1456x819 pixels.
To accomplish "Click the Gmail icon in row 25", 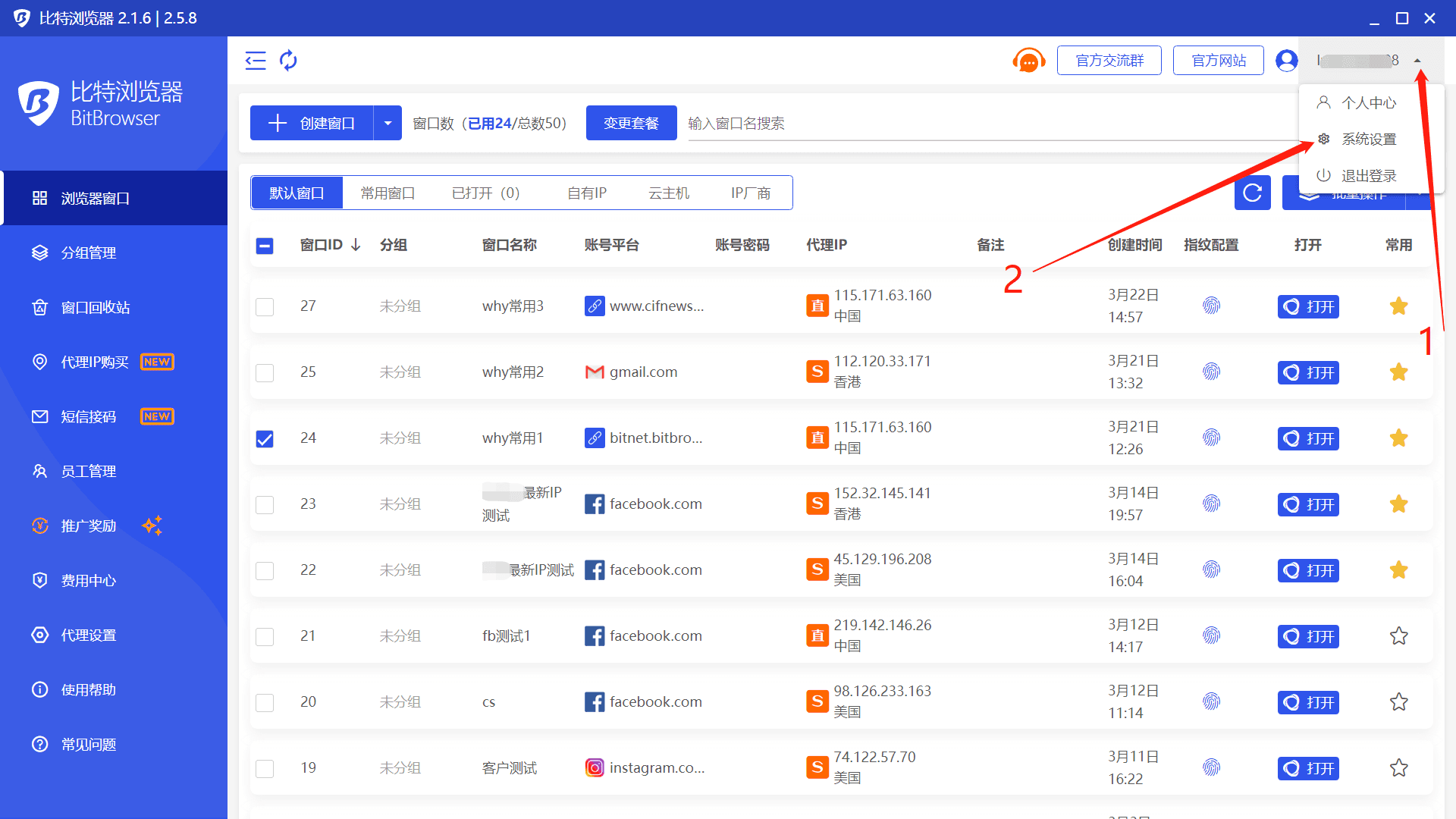I will 595,372.
